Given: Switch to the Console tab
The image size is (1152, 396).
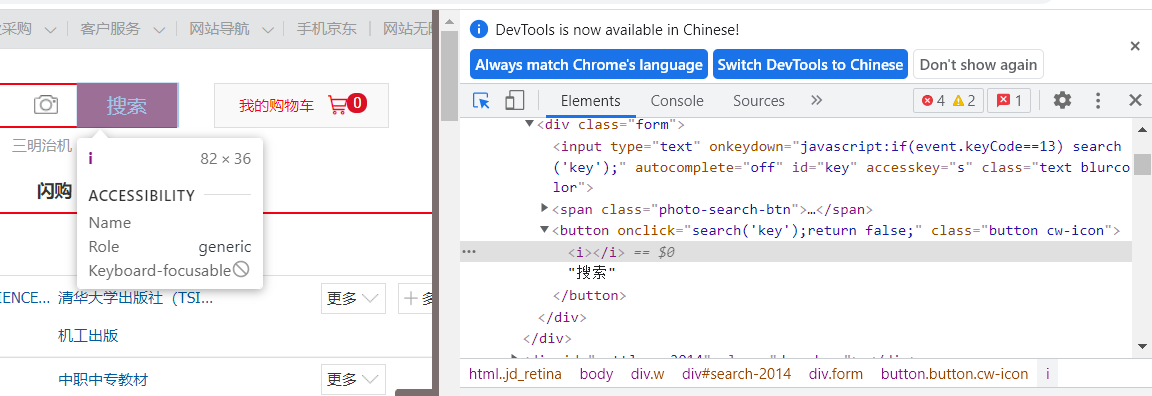Looking at the screenshot, I should (677, 101).
